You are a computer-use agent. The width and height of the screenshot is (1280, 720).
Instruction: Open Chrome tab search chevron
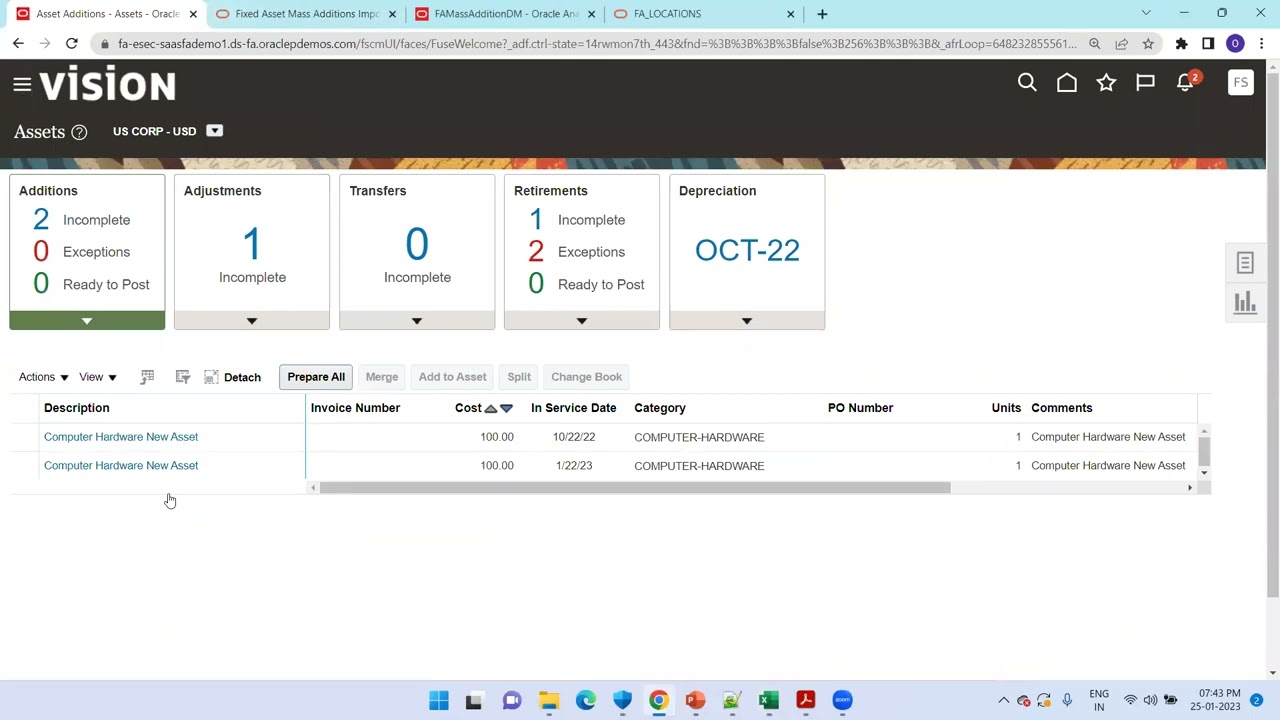(x=1146, y=13)
